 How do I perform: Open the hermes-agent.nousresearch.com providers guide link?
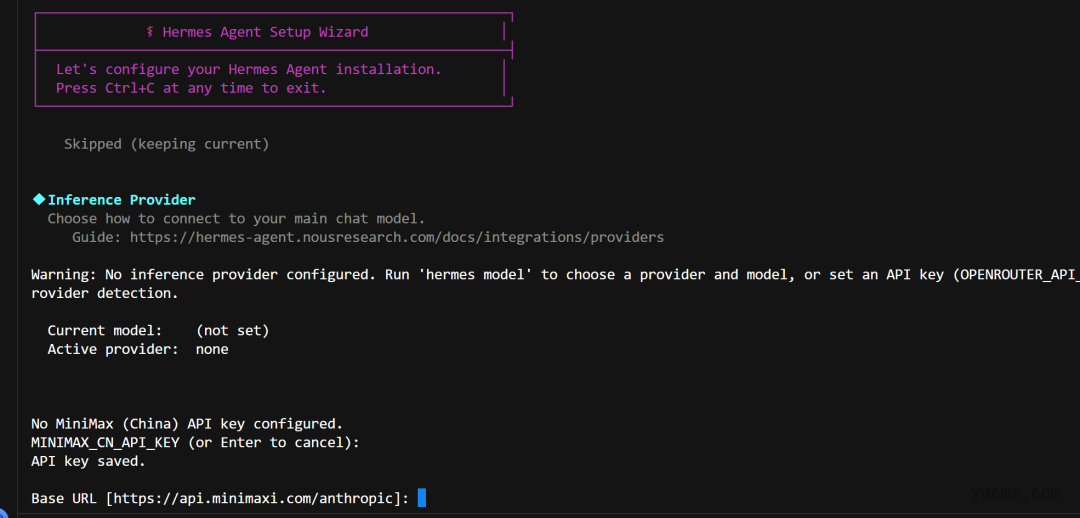click(396, 237)
